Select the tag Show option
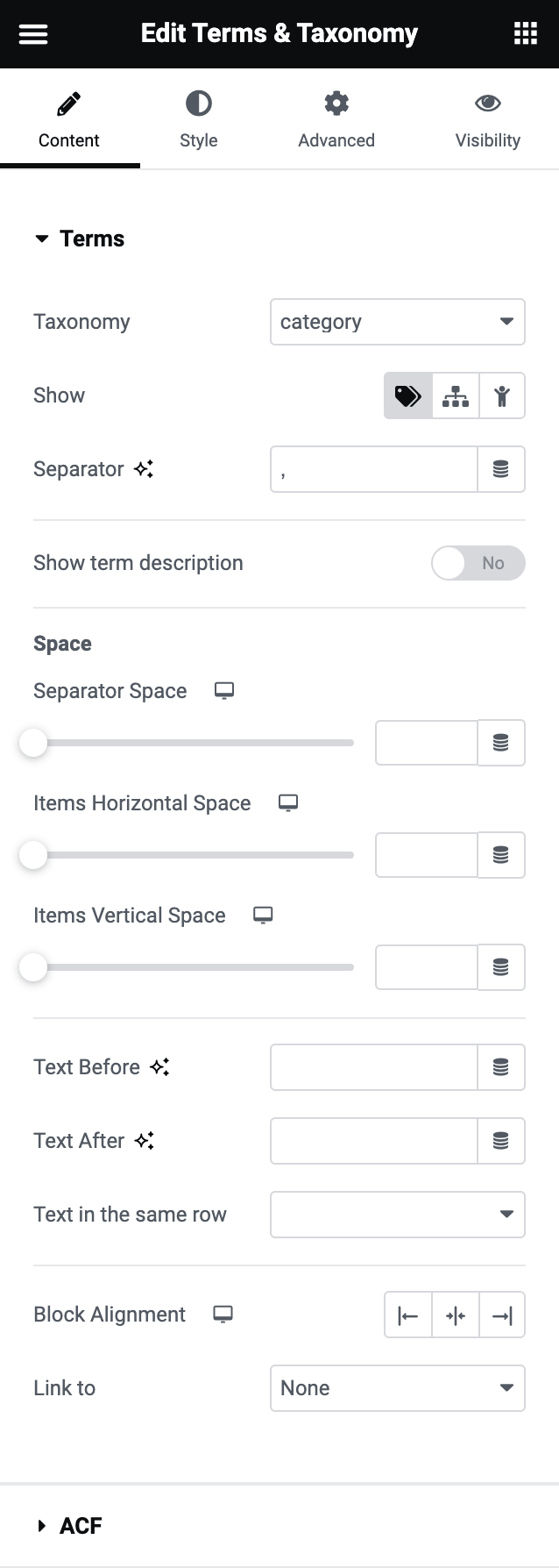This screenshot has width=559, height=1568. click(408, 396)
